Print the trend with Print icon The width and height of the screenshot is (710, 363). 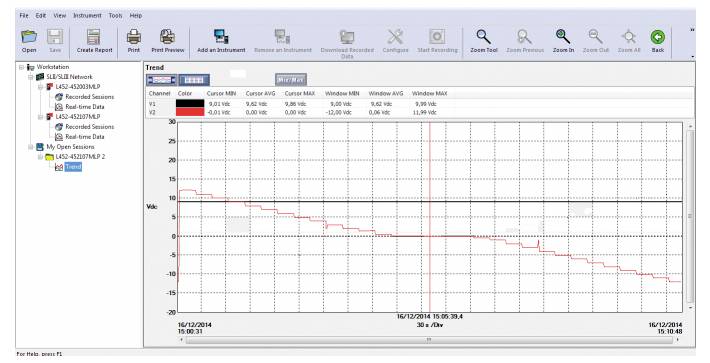point(134,37)
